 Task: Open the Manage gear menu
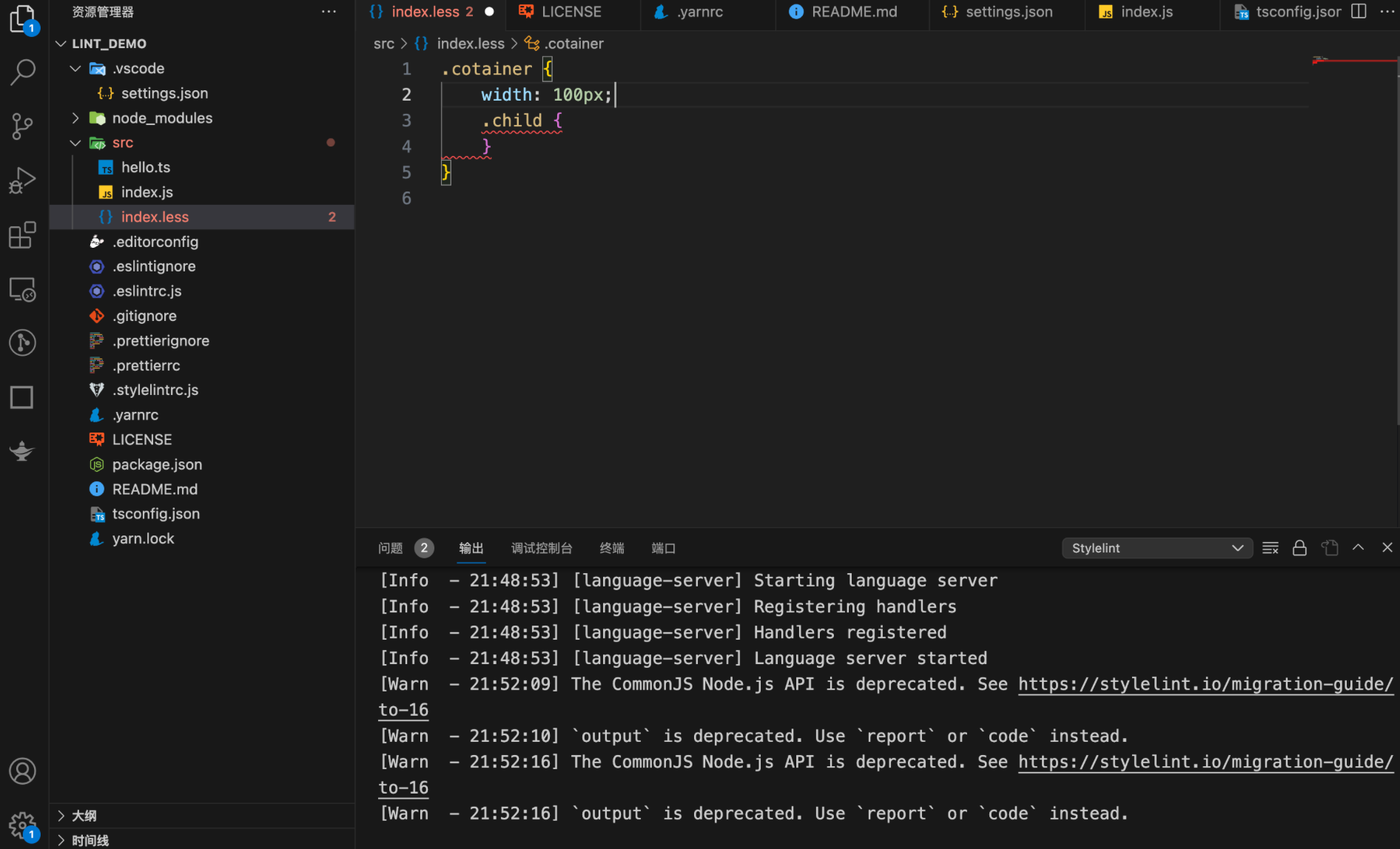coord(22,825)
